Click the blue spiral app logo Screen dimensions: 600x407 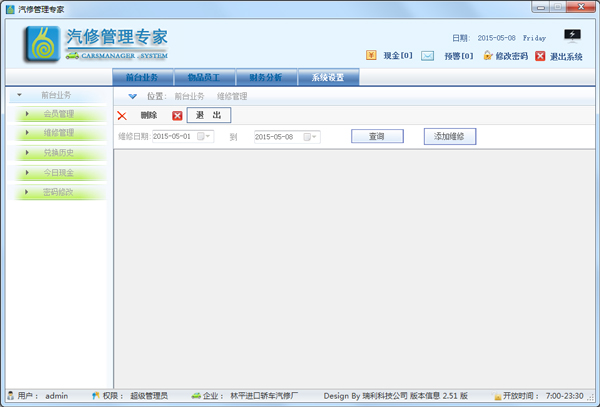tap(42, 44)
